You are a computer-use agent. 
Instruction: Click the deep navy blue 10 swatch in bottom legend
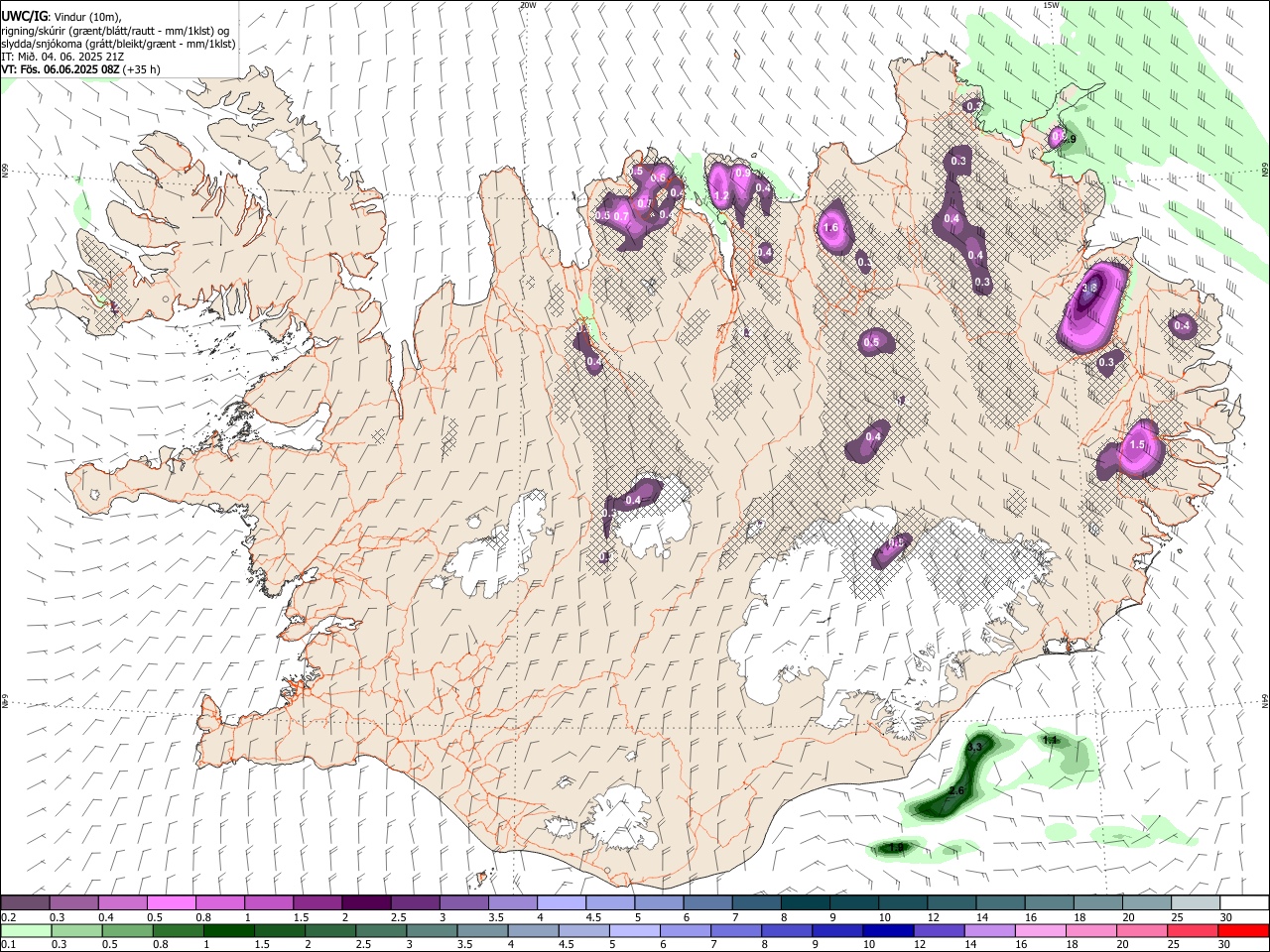tap(888, 930)
